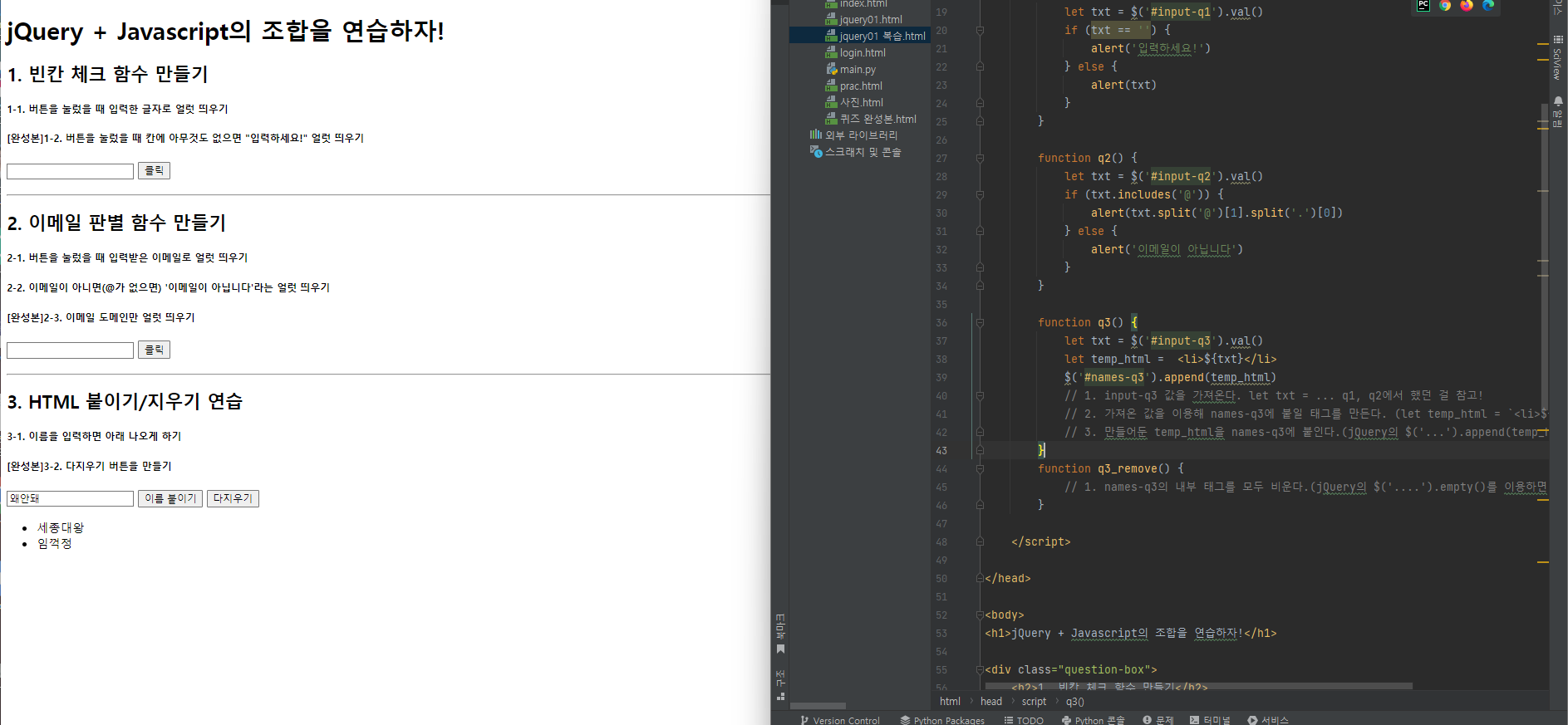1568x725 pixels.
Task: Focus the email text input in section 2
Action: tap(70, 350)
